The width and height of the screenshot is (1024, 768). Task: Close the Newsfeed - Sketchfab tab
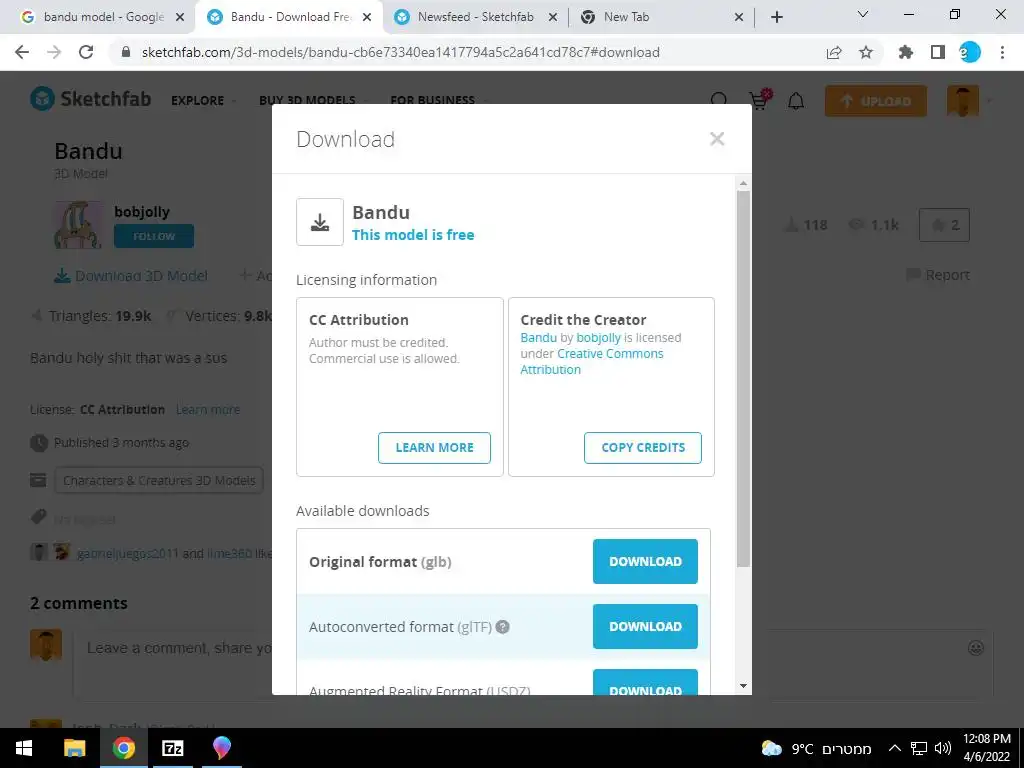(552, 18)
